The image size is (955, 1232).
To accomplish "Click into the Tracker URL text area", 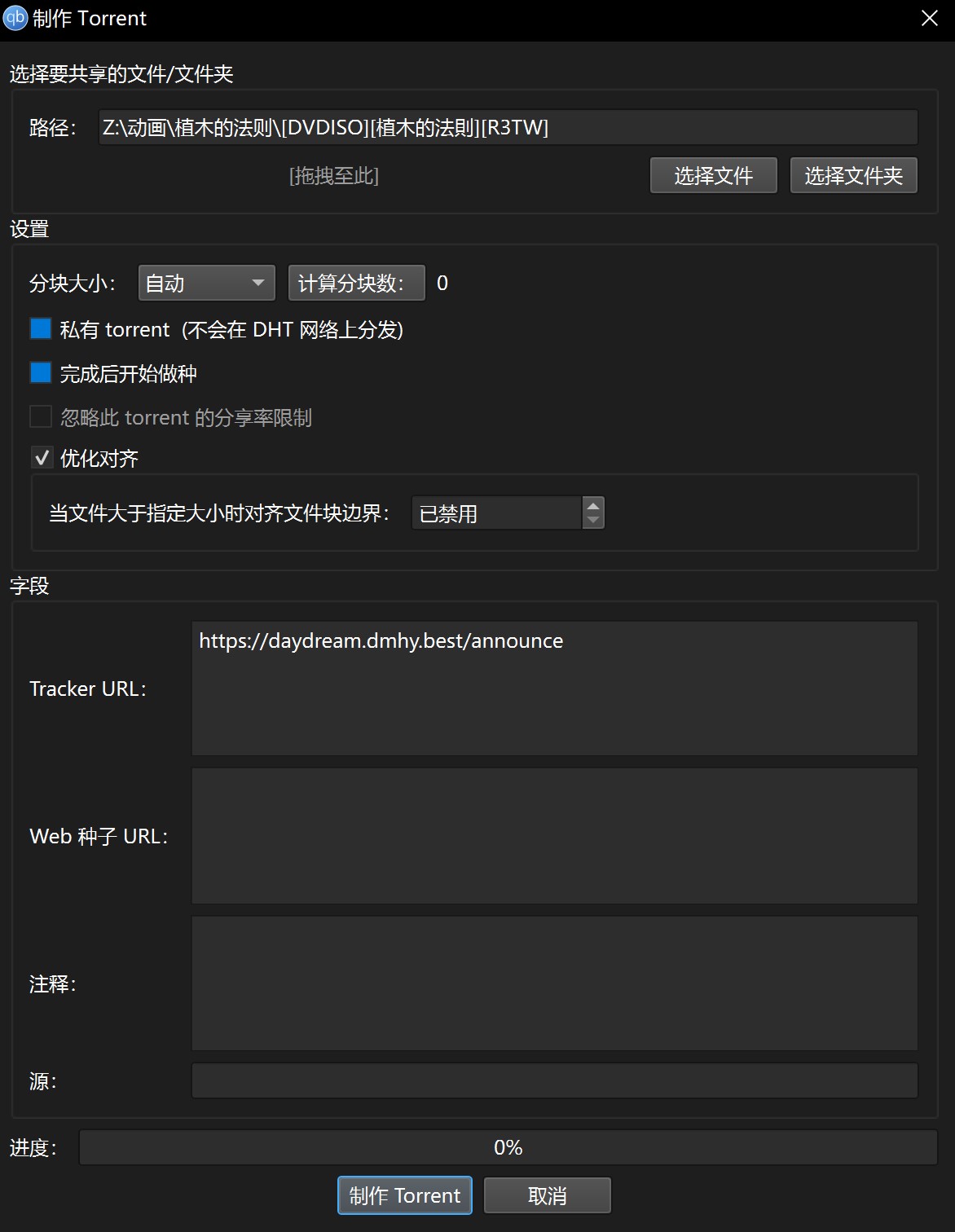I will click(555, 689).
